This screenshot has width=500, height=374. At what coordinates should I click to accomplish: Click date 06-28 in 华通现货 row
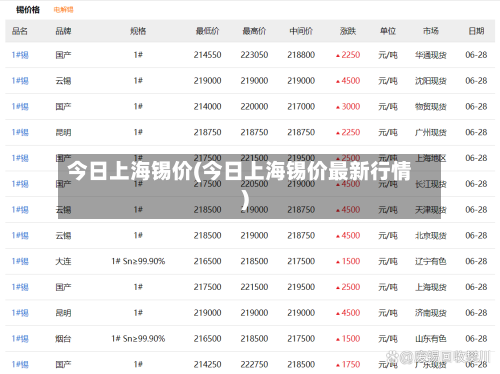476,55
